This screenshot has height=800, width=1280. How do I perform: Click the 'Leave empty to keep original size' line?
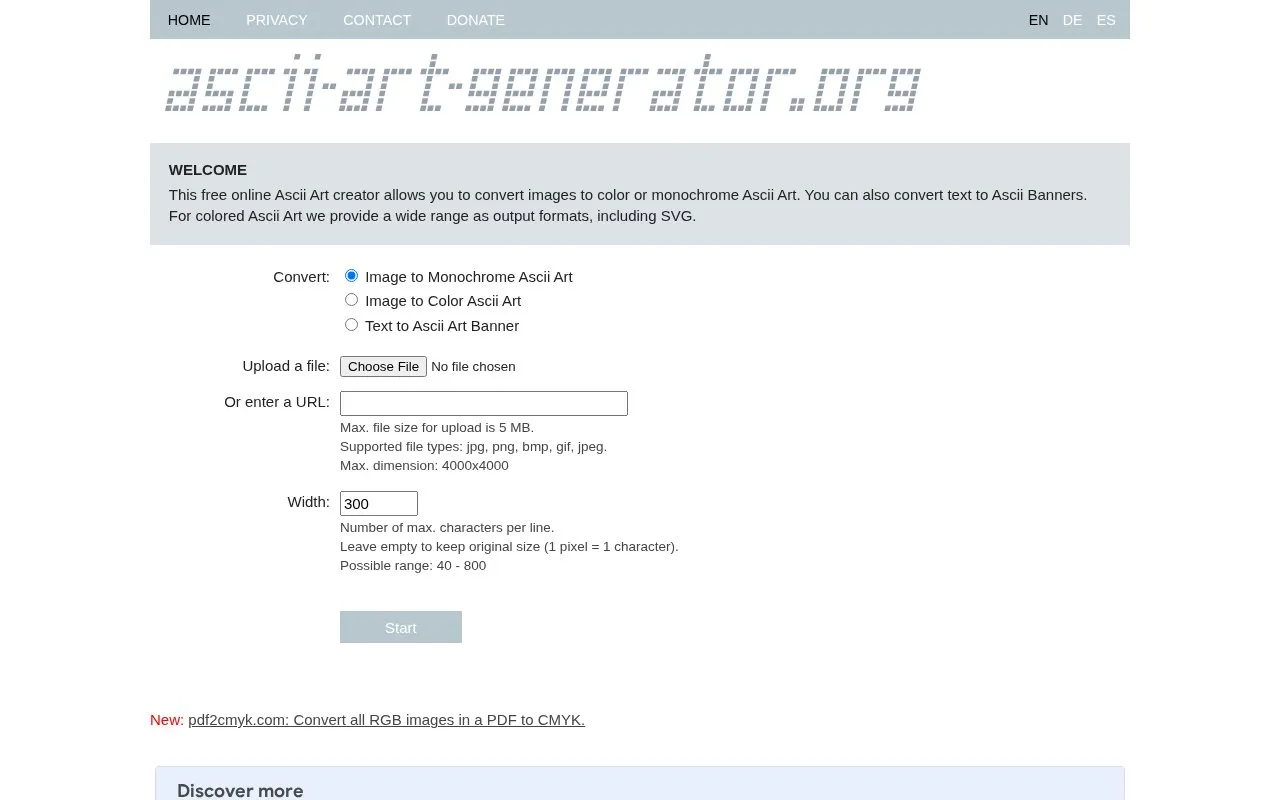pos(509,547)
